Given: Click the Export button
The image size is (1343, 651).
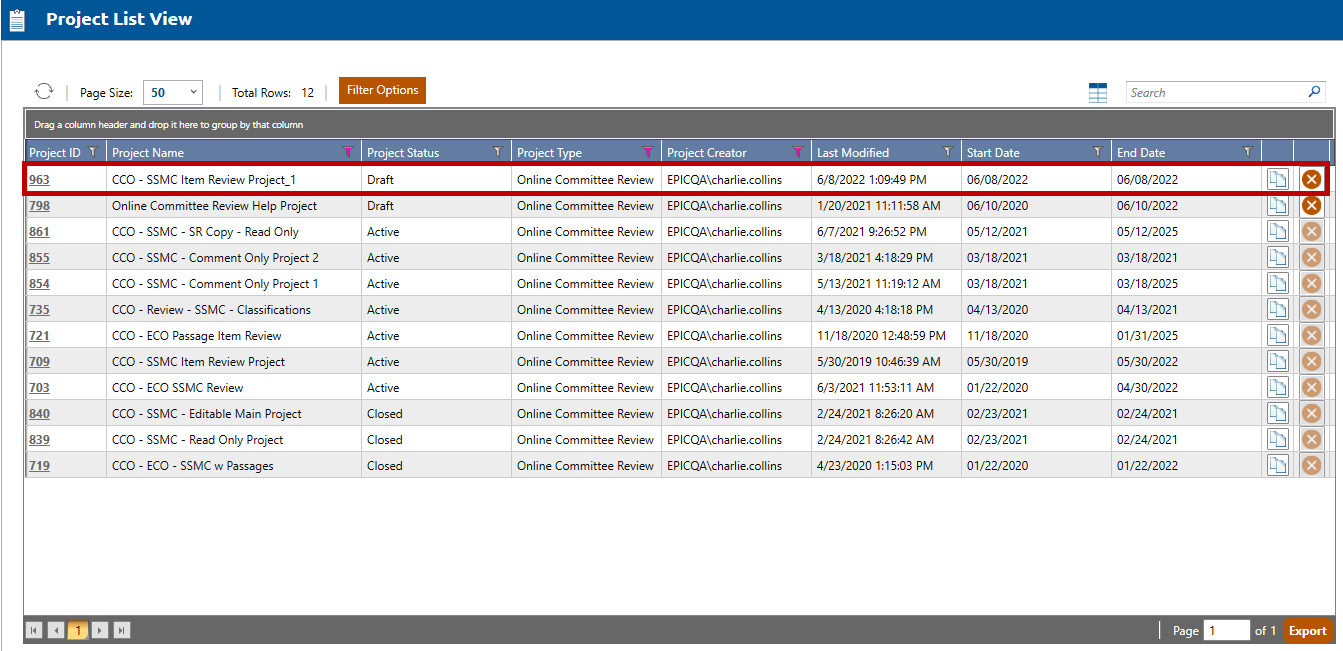Looking at the screenshot, I should [x=1307, y=631].
